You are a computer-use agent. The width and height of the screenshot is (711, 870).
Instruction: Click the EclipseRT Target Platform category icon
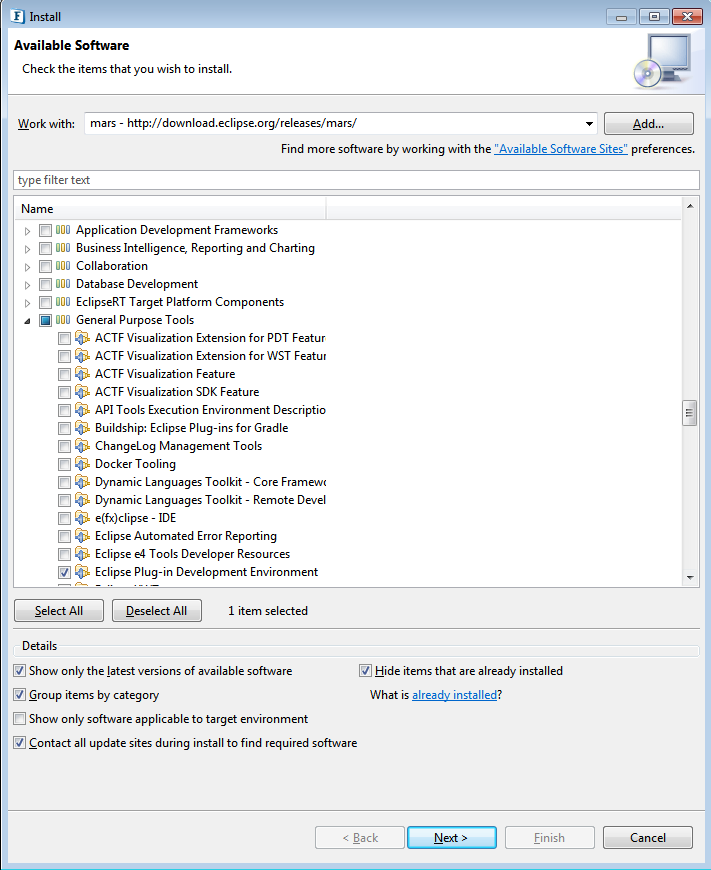point(63,302)
